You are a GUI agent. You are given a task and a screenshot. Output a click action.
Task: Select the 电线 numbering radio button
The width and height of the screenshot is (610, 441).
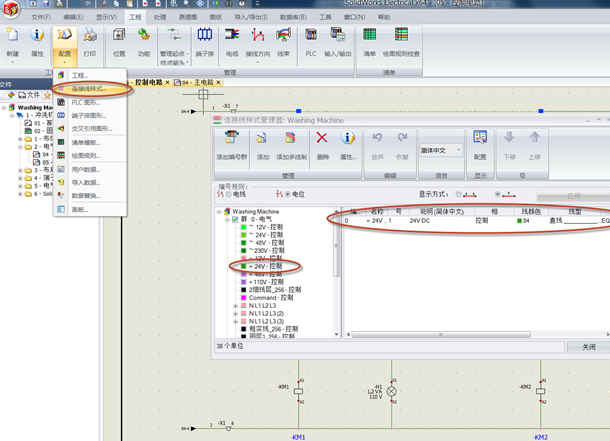pos(229,194)
